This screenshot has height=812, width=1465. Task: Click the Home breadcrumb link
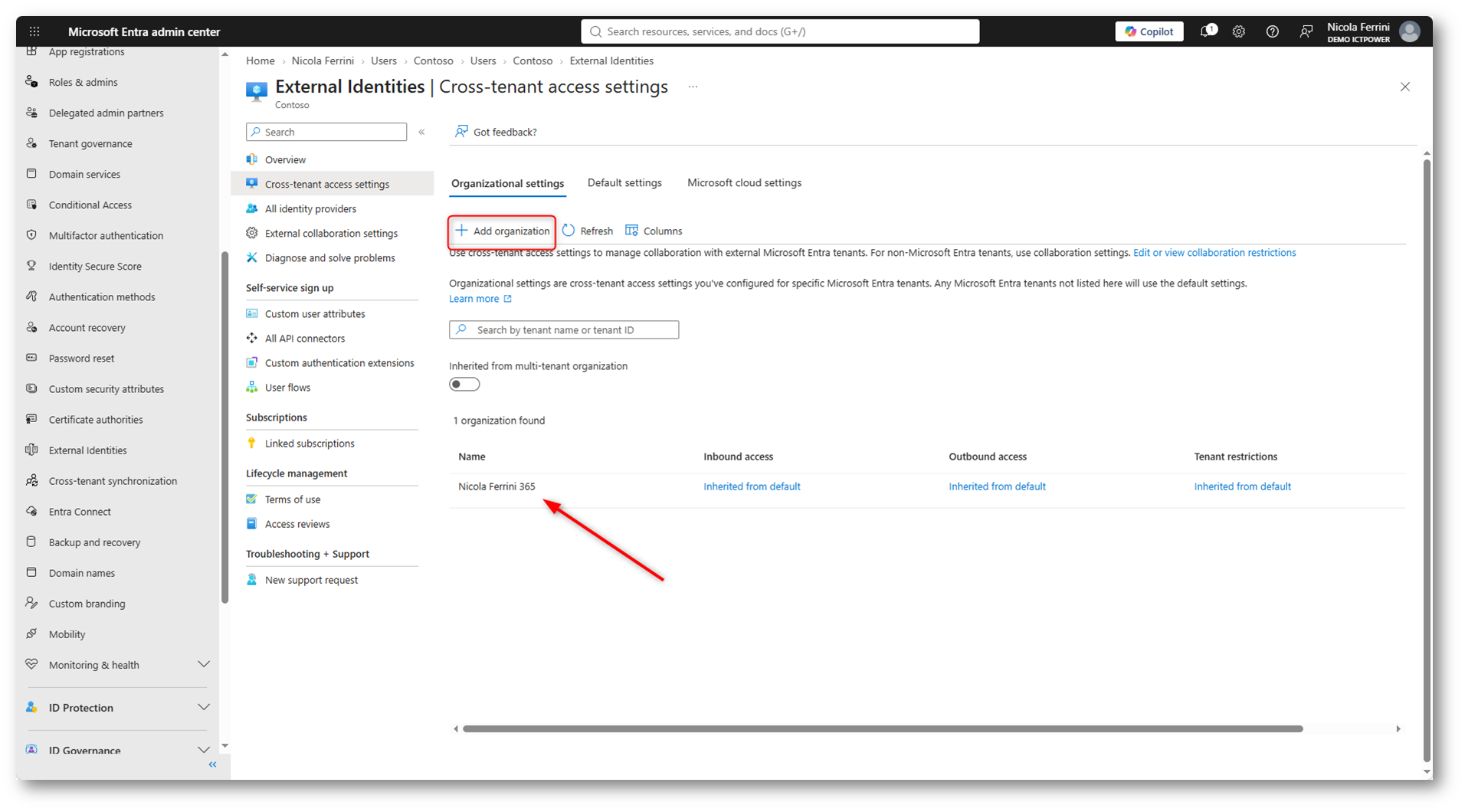(261, 61)
